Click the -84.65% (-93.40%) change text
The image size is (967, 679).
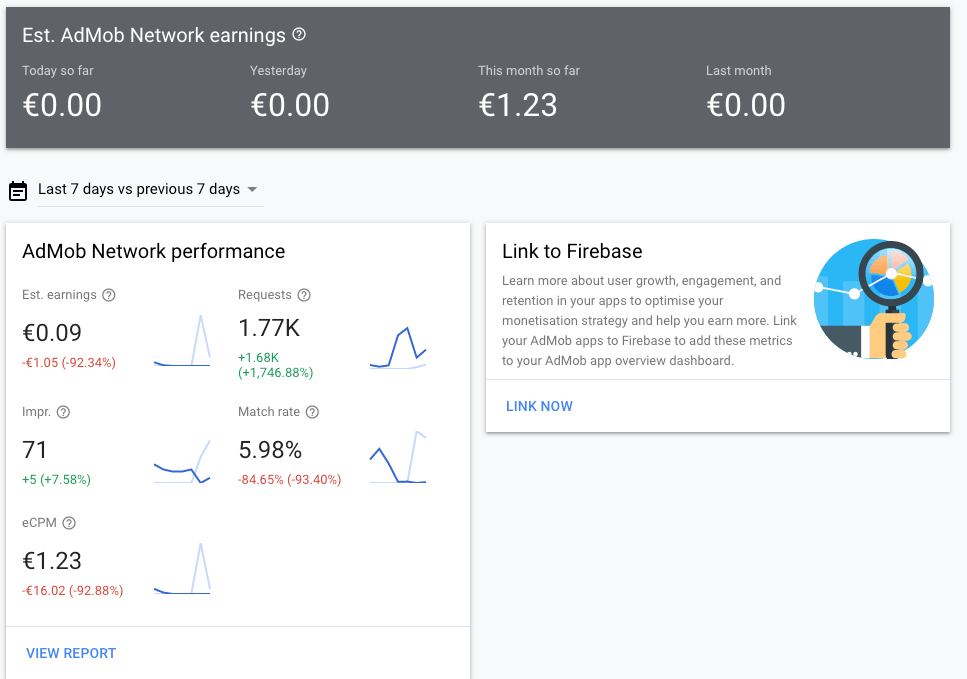pos(289,480)
